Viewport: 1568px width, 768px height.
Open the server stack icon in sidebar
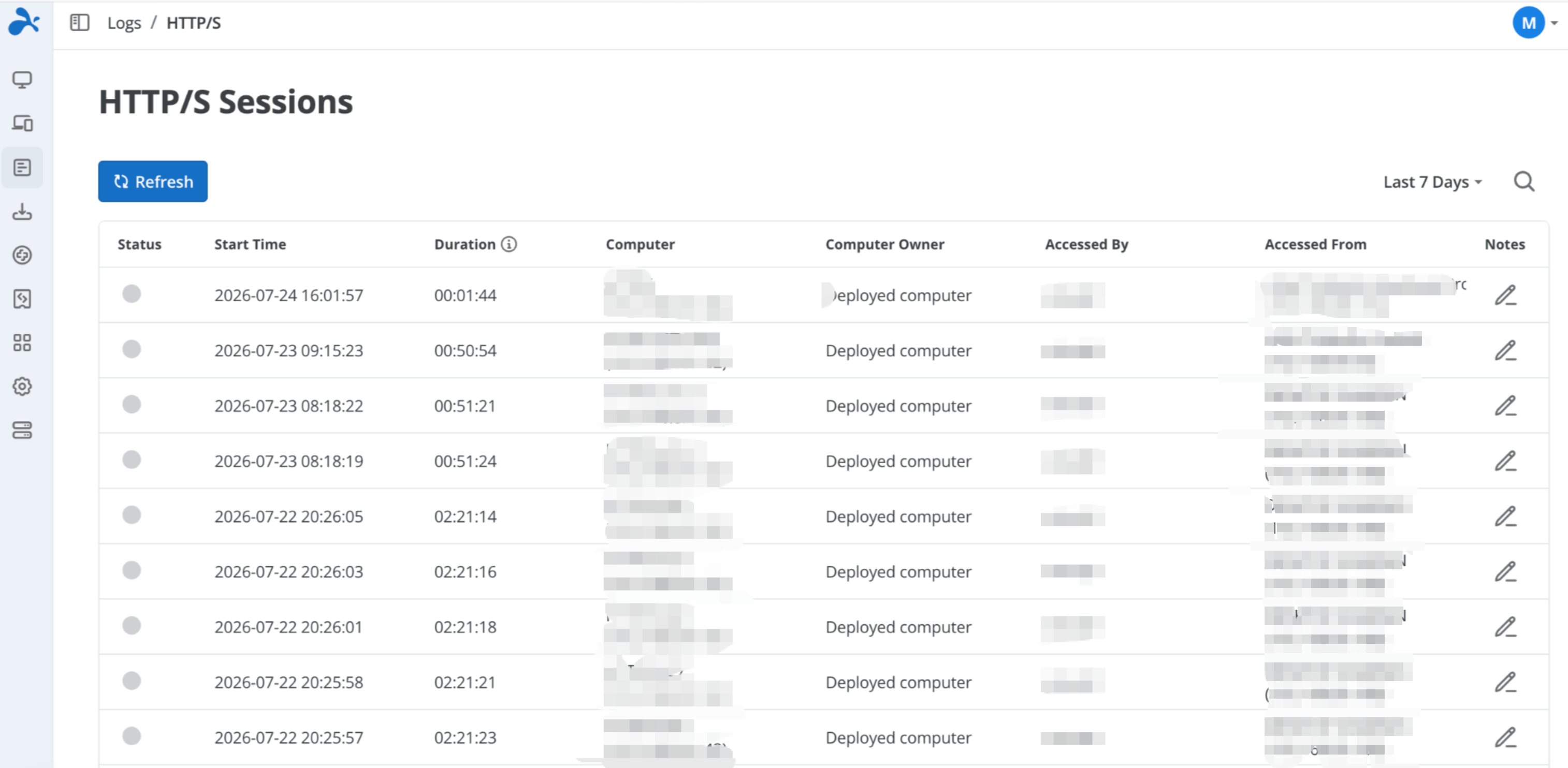22,430
